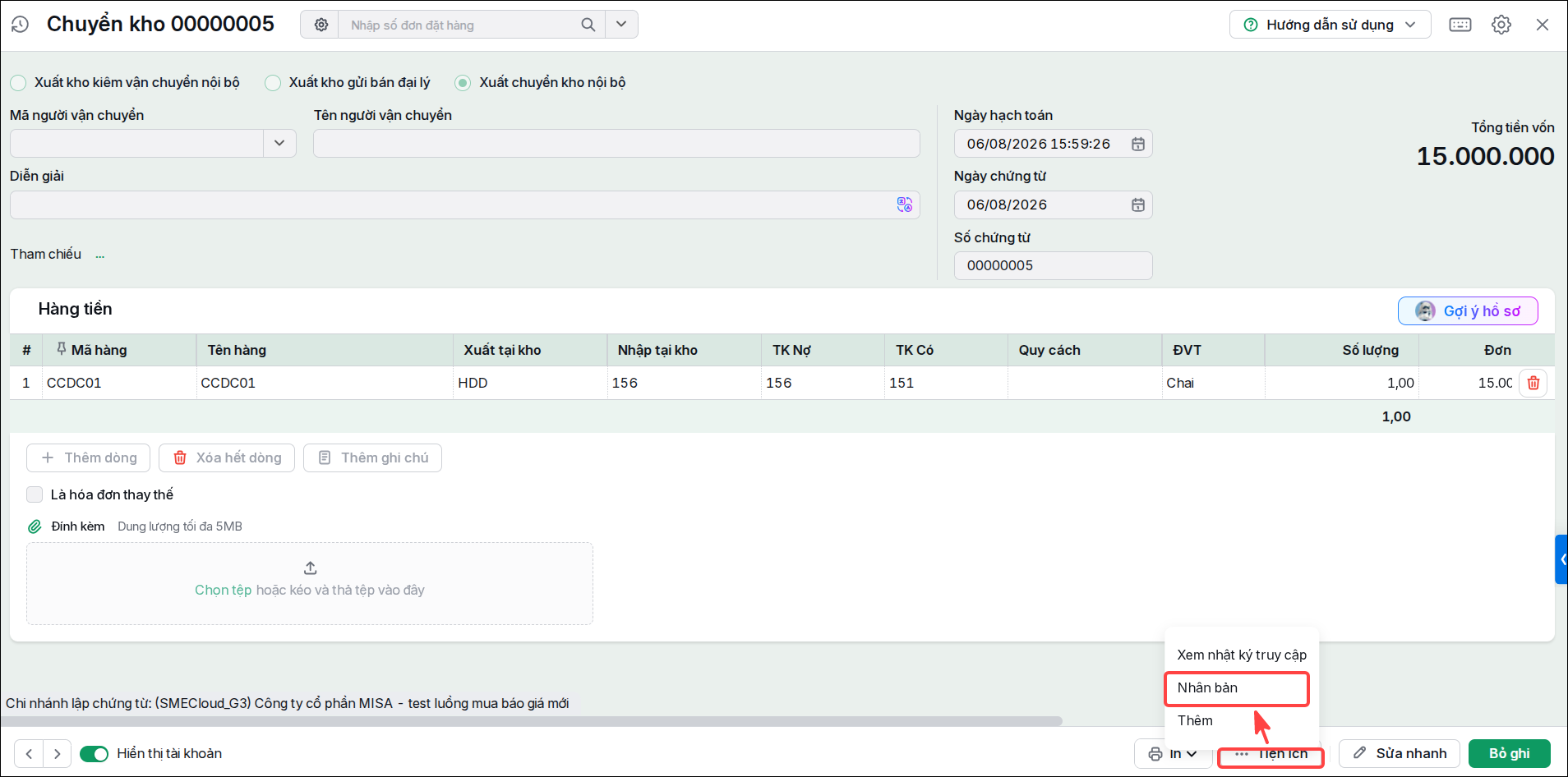Click the gear icon before order search

(321, 25)
